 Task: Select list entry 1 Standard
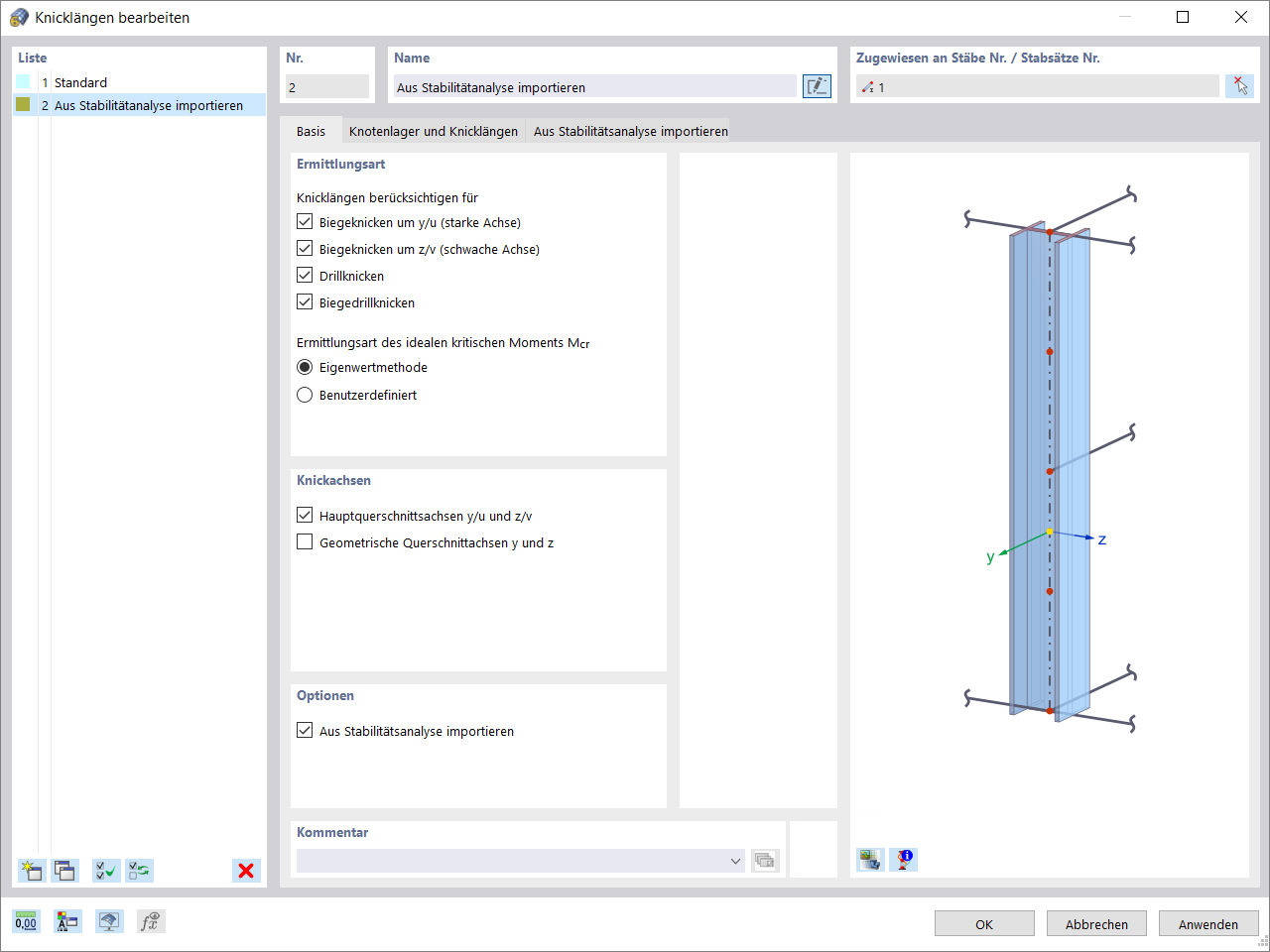140,82
